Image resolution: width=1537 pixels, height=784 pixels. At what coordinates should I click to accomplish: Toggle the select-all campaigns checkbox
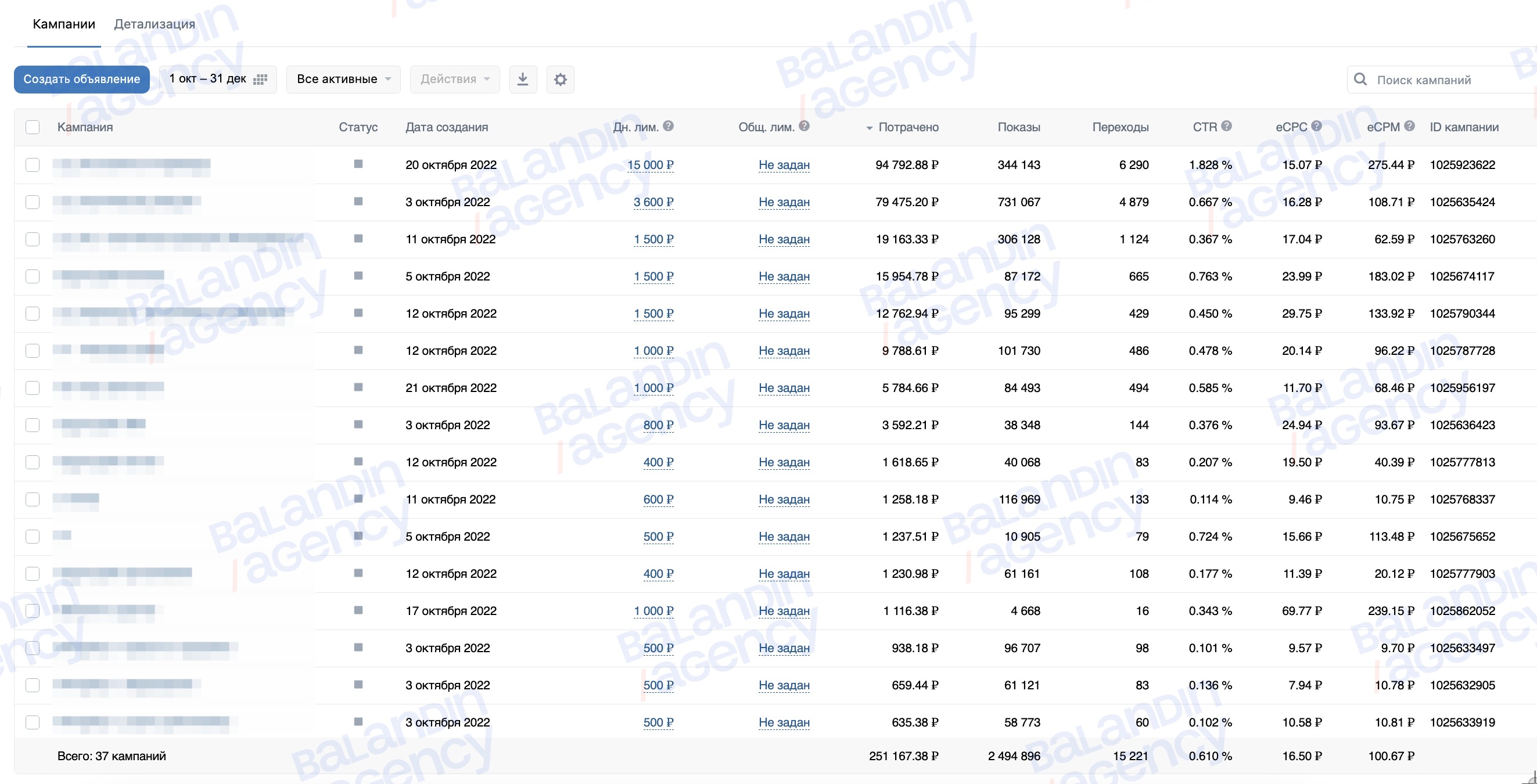[x=33, y=127]
